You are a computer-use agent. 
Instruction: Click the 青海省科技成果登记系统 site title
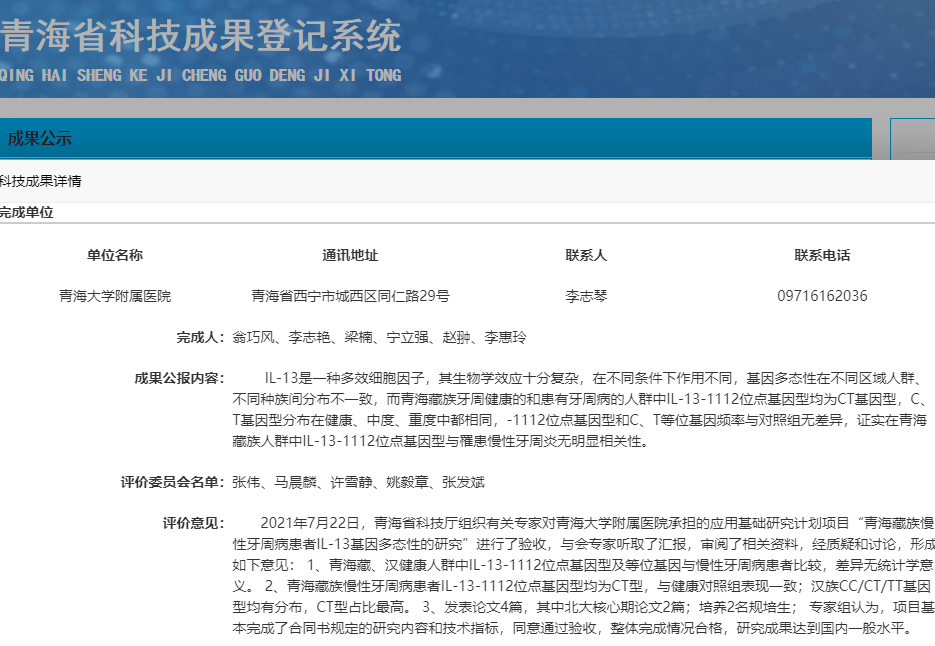point(200,38)
